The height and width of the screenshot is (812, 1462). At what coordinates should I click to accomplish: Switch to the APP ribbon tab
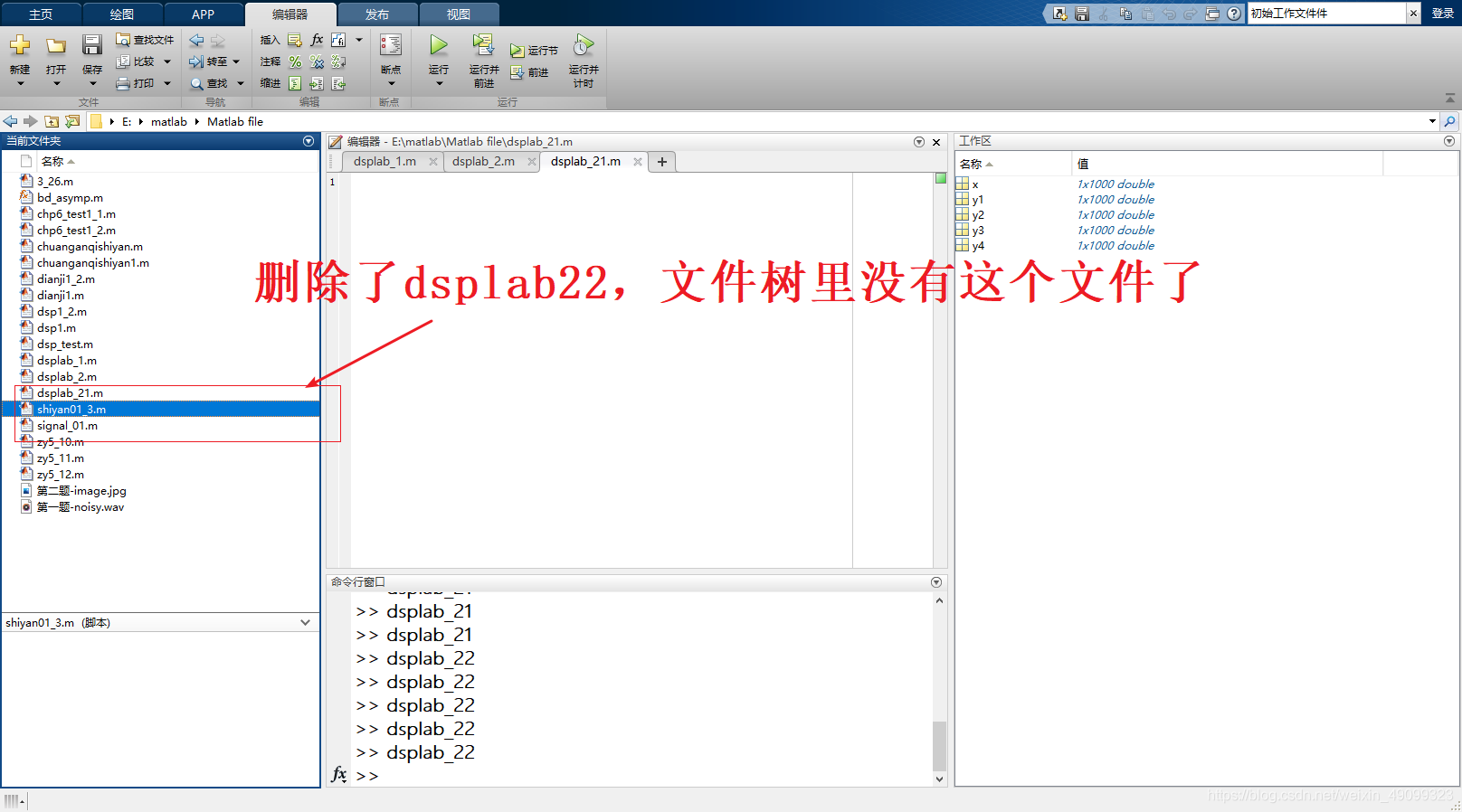204,14
